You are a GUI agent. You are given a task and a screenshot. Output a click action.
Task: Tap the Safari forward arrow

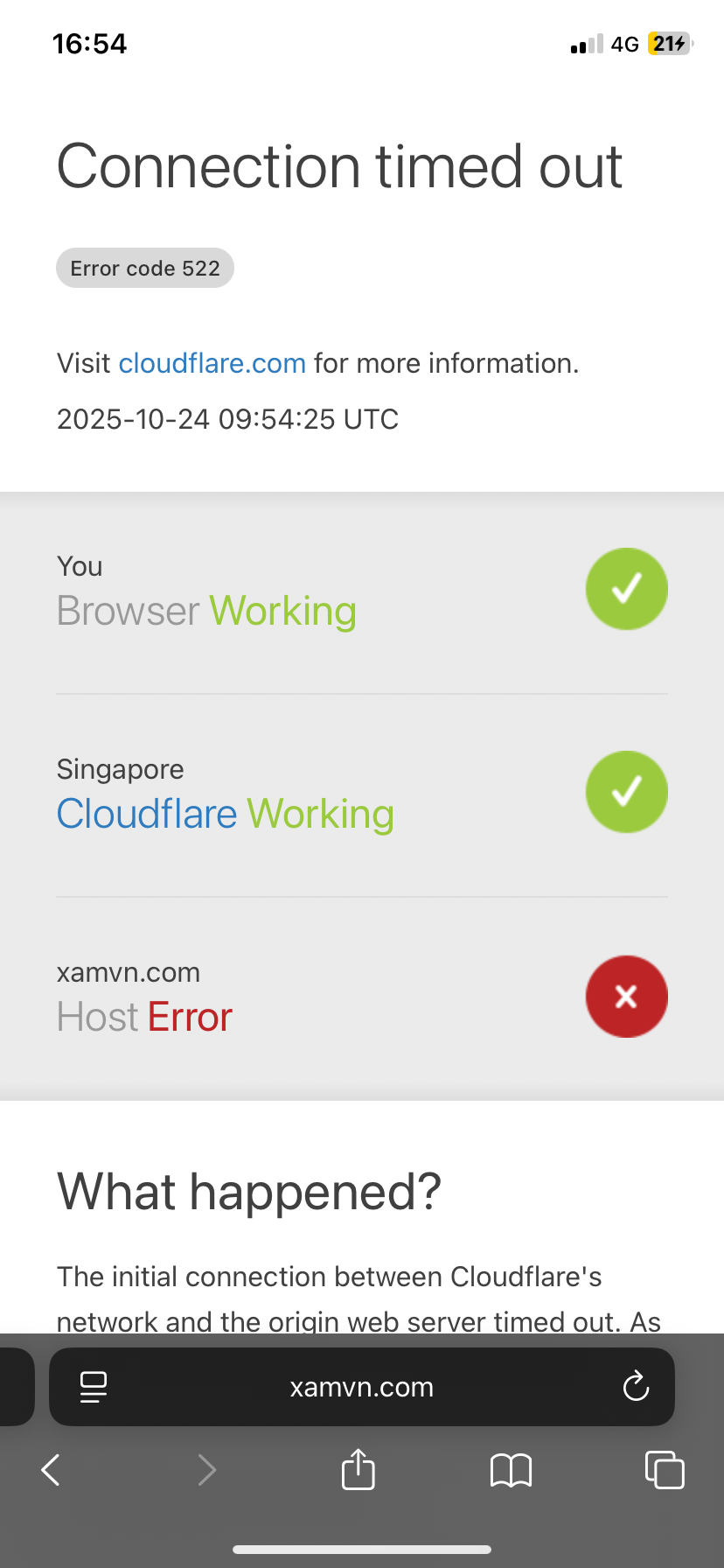point(206,1469)
